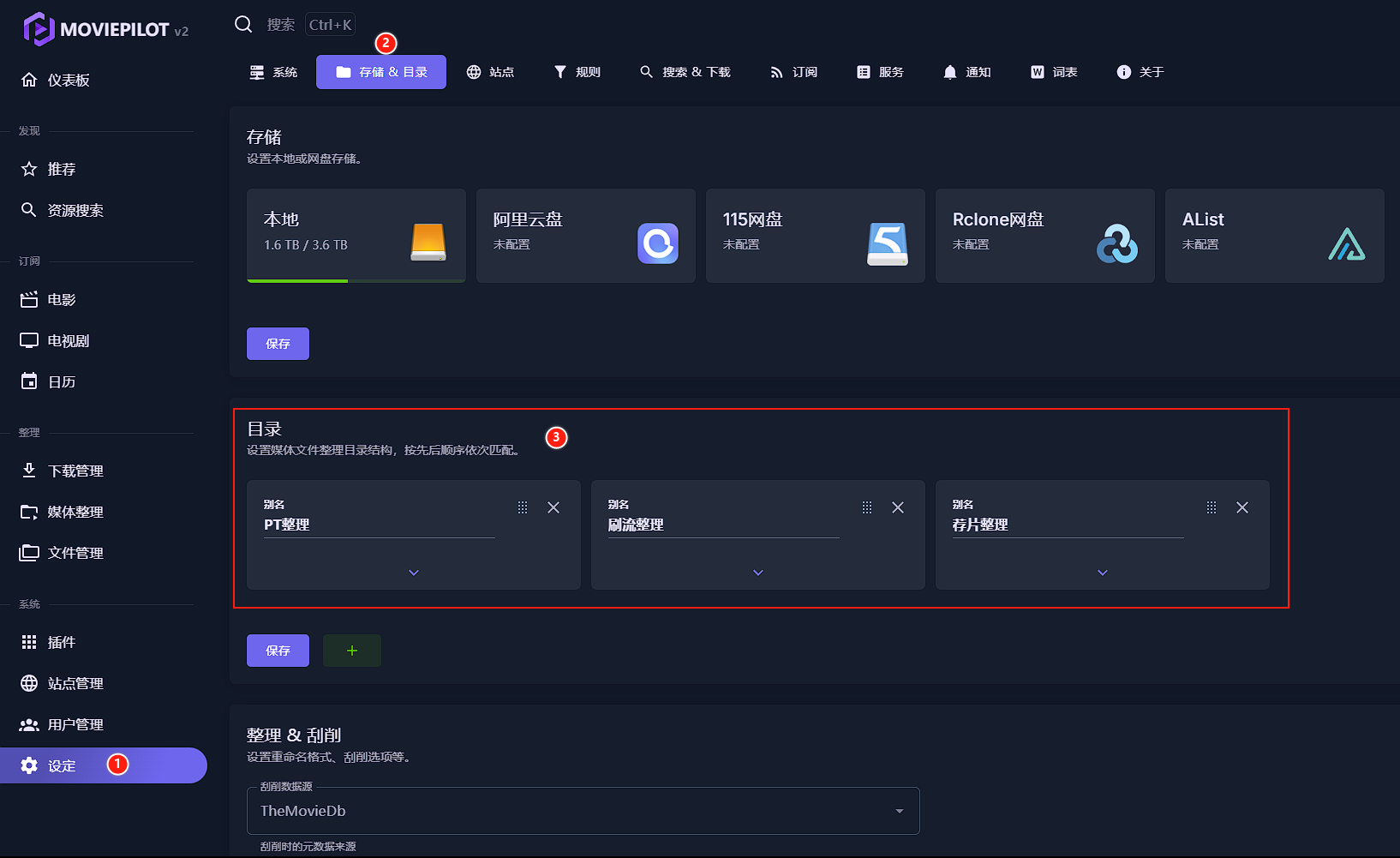This screenshot has width=1400, height=858.
Task: Click the 未配置 status under Rclone网盘
Action: [x=971, y=245]
